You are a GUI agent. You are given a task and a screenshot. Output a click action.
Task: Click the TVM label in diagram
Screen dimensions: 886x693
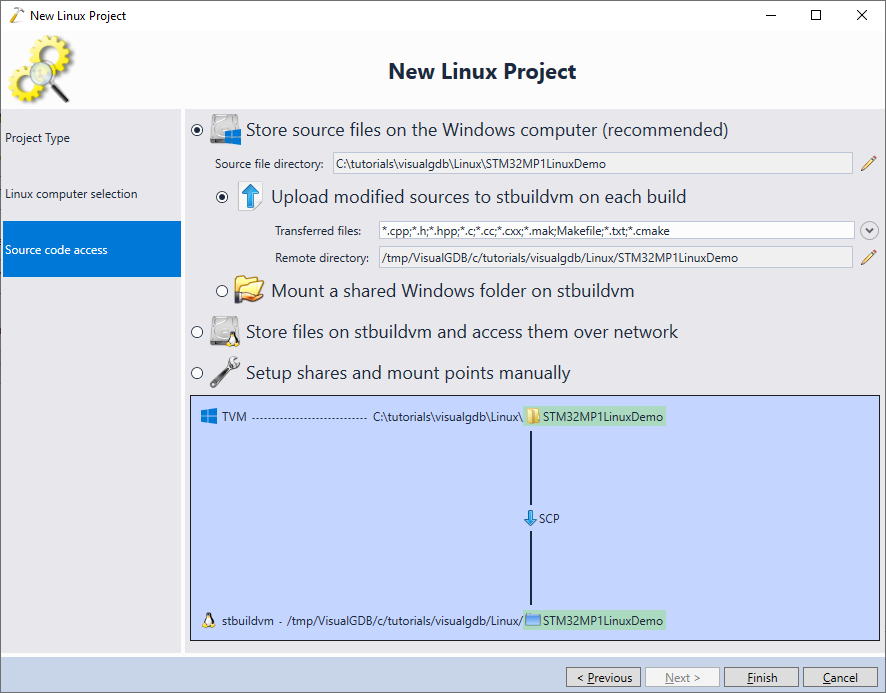(234, 417)
